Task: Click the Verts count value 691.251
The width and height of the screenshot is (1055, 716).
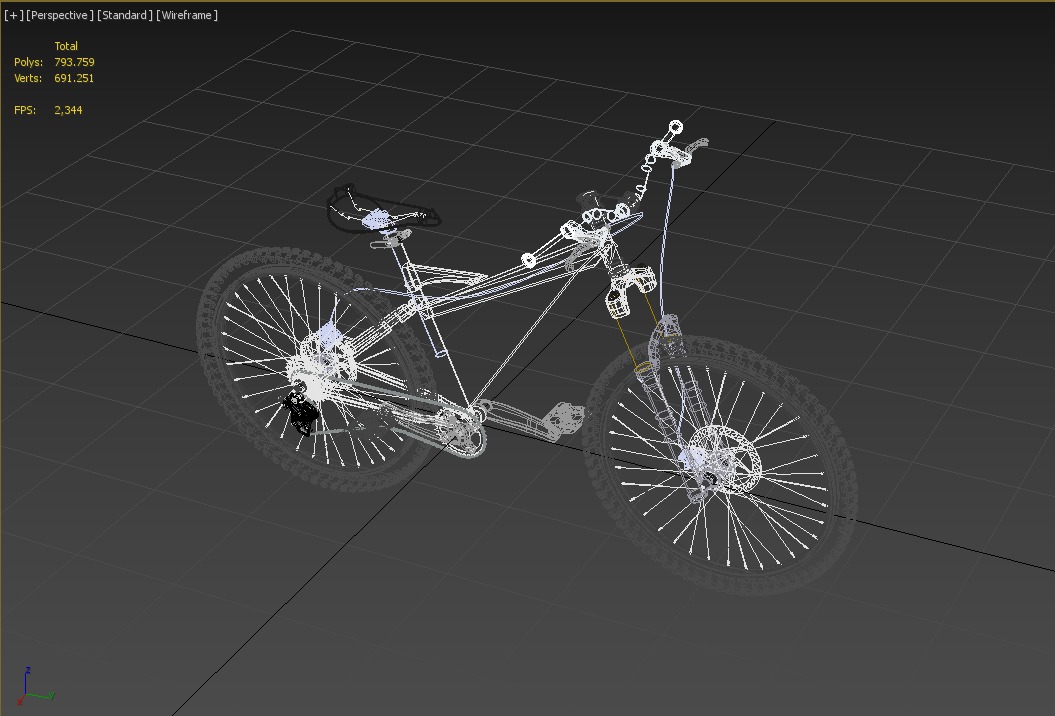Action: (x=74, y=78)
